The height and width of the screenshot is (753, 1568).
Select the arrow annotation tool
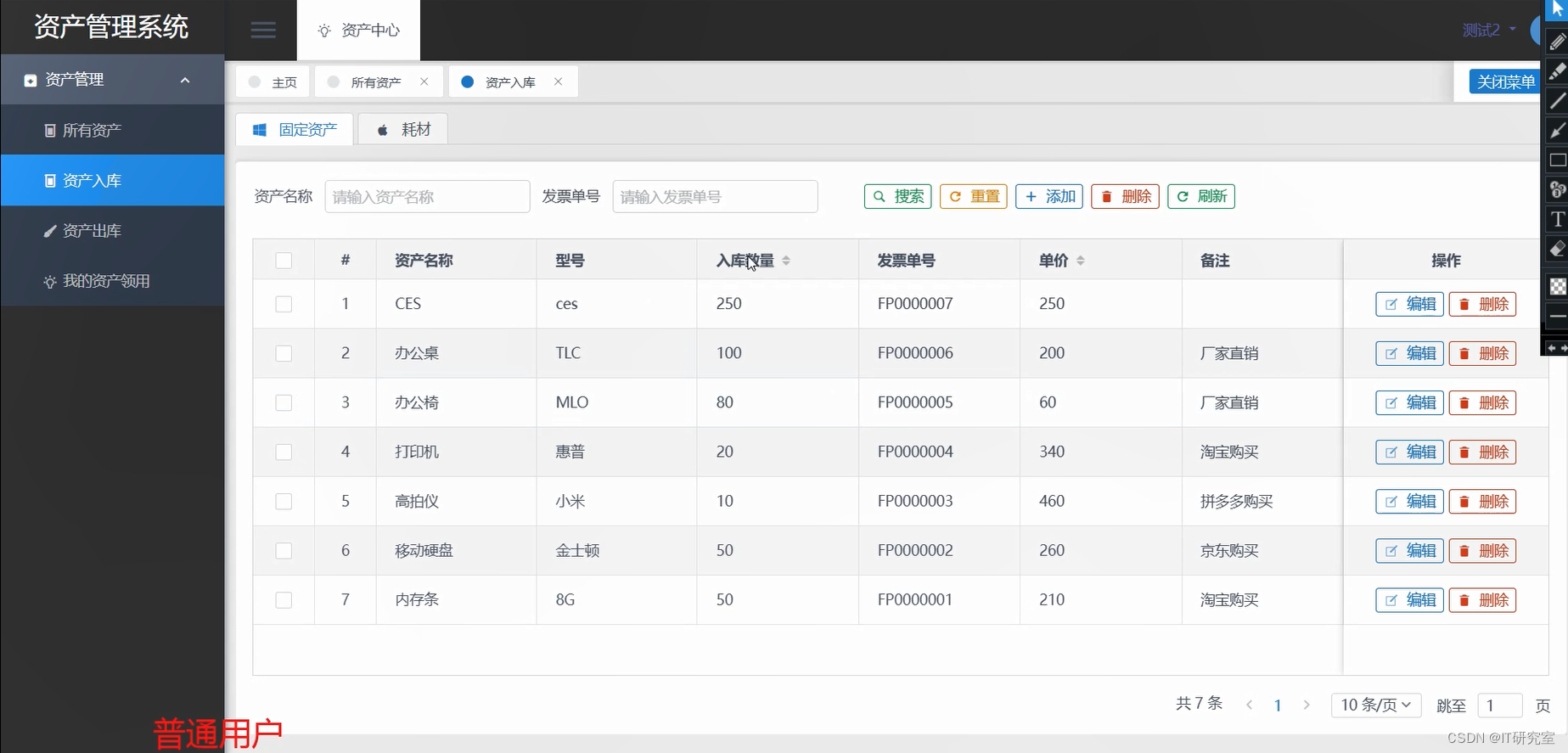pyautogui.click(x=1557, y=131)
